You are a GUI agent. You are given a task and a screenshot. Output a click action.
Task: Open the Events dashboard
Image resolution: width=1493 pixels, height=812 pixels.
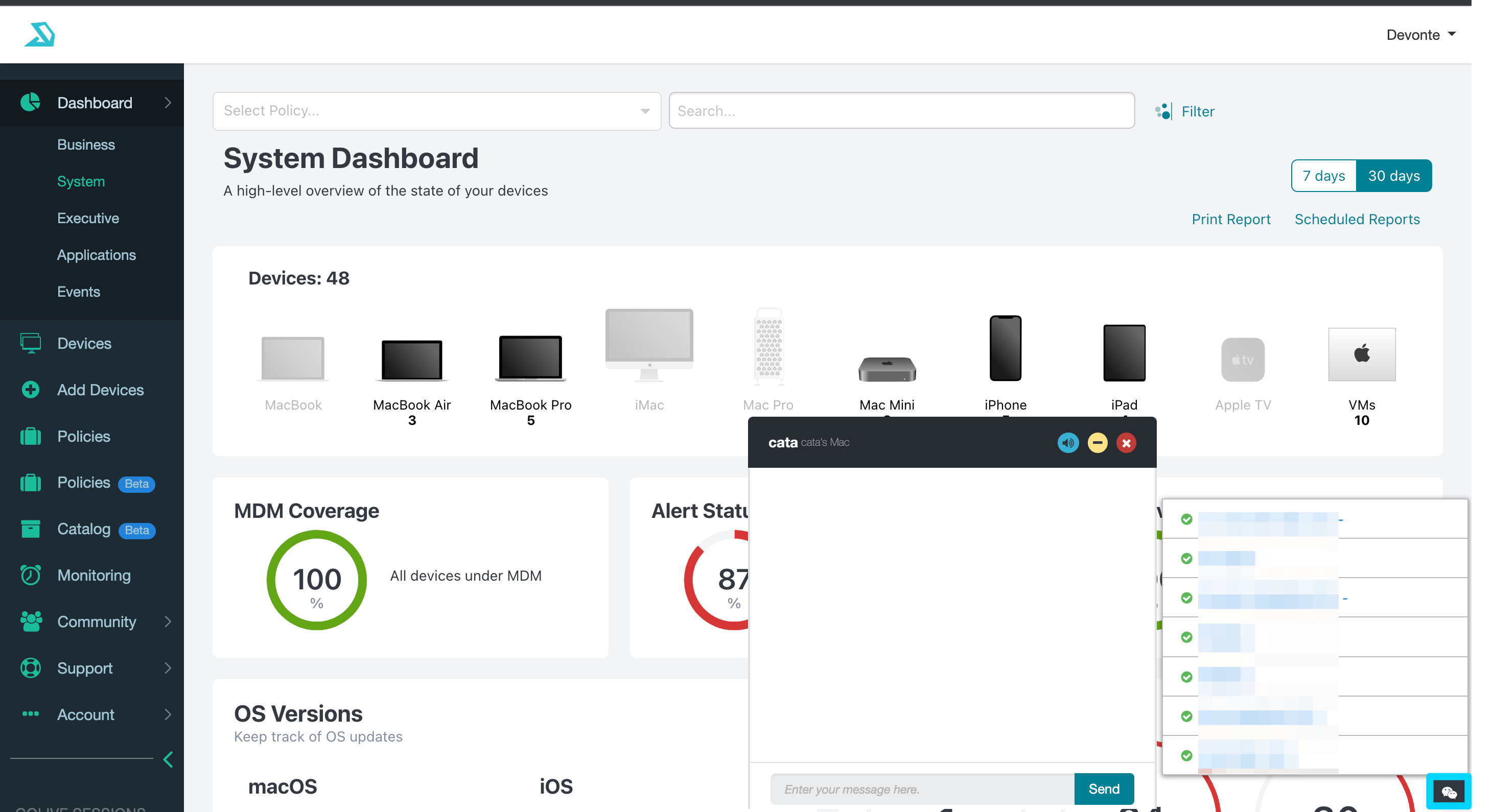pos(78,291)
